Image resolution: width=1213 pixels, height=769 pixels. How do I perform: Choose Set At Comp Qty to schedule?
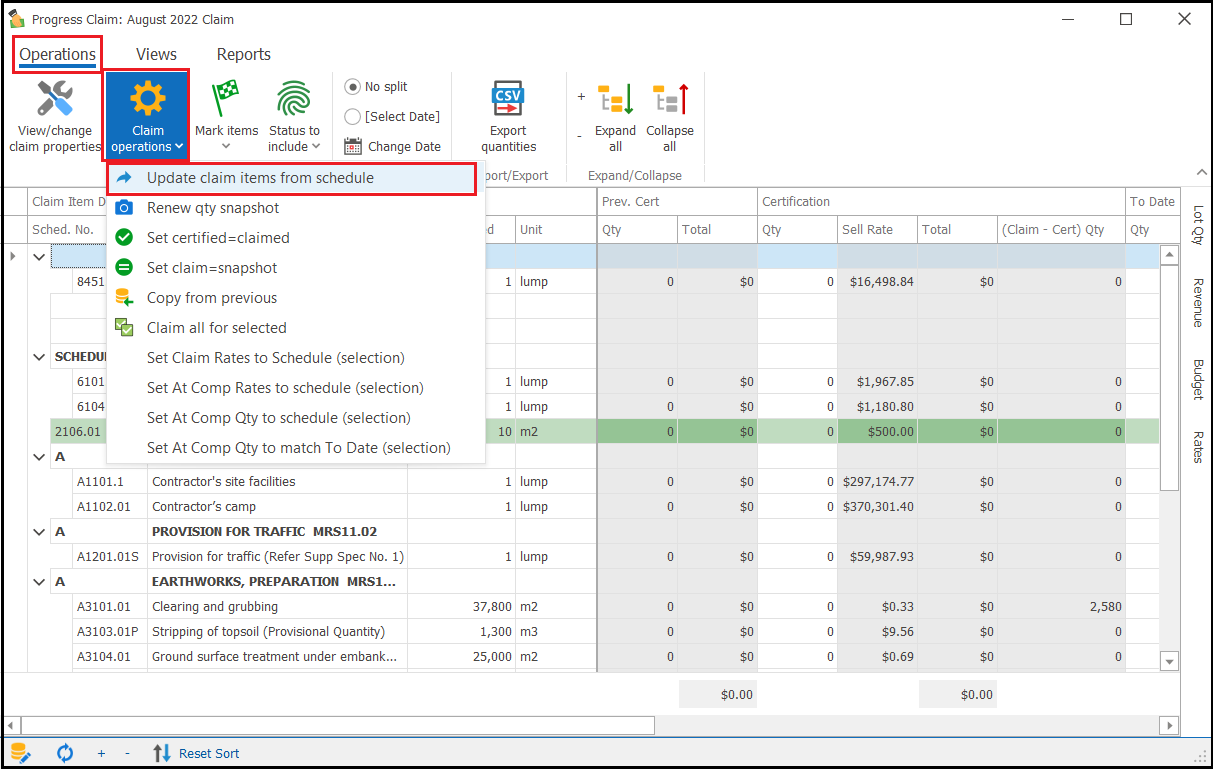click(296, 418)
